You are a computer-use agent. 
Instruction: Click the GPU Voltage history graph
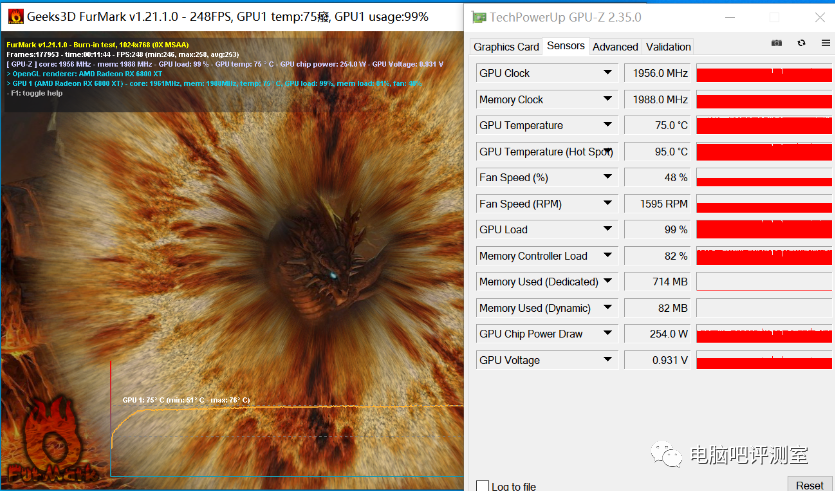coord(764,361)
